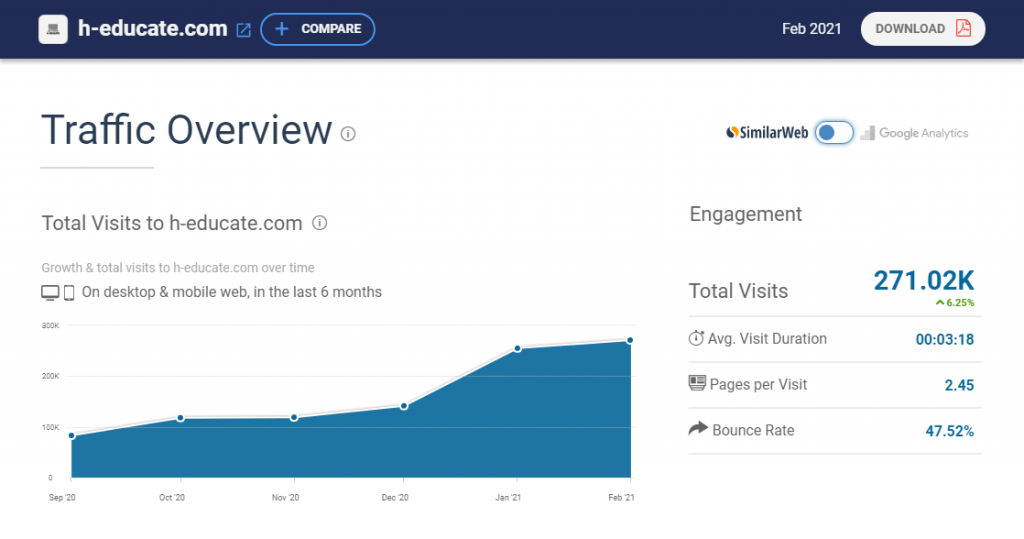Select the Dec '20 chart data point
1024x539 pixels.
click(x=404, y=406)
